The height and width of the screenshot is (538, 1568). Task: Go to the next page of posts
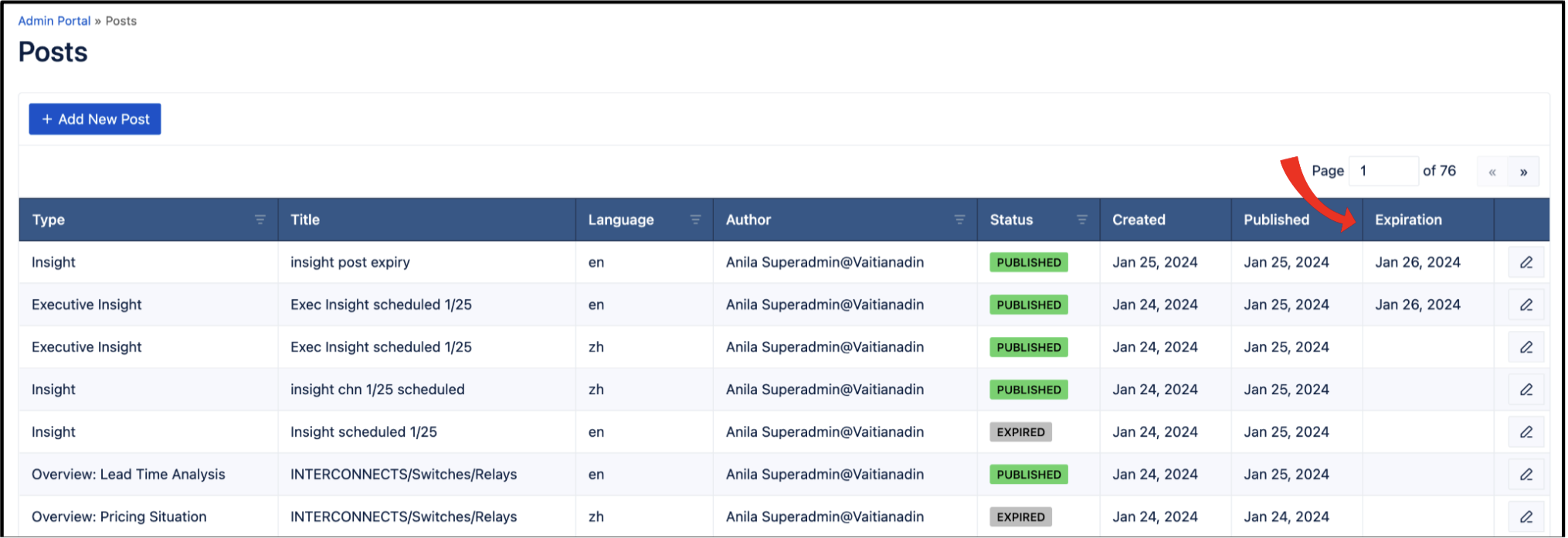click(1523, 172)
